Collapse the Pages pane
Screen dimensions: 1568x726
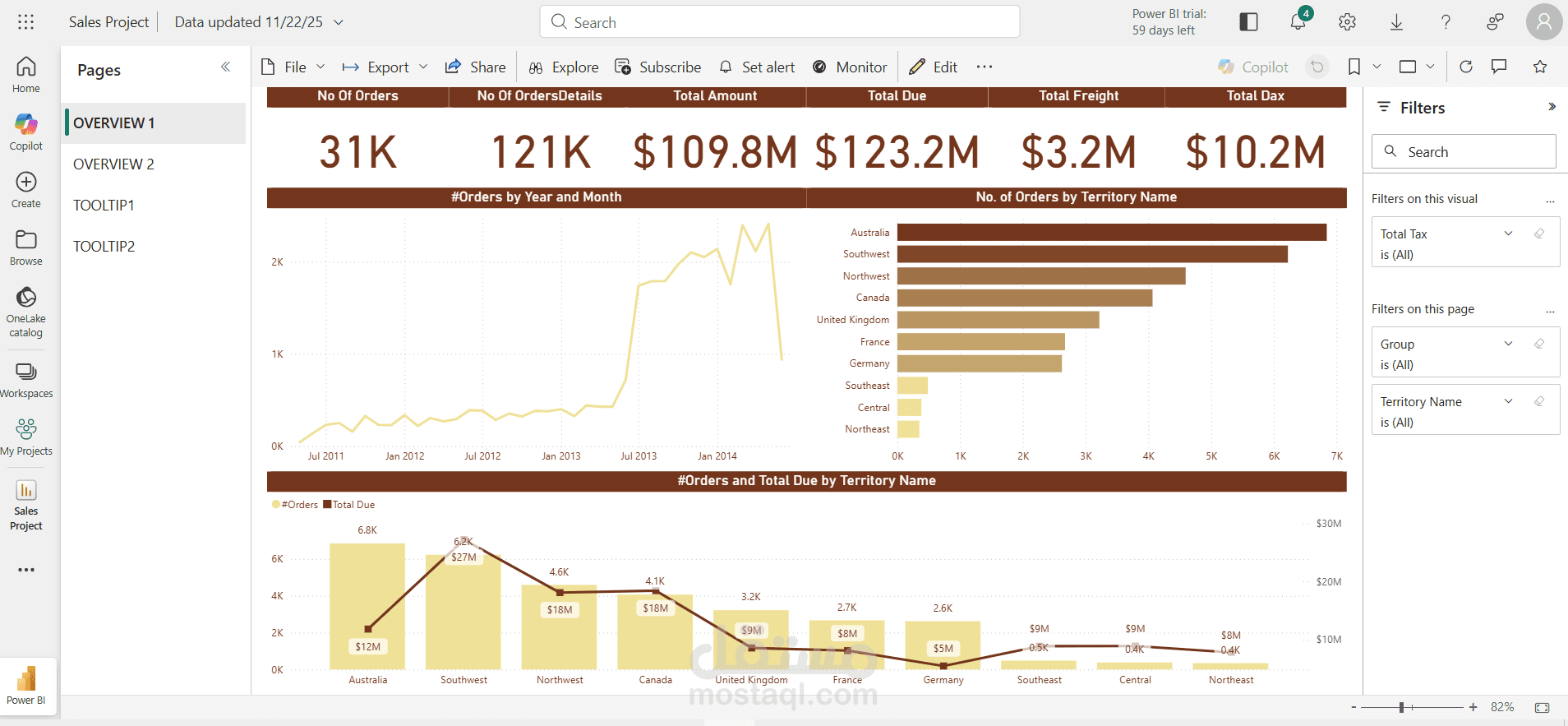[225, 67]
